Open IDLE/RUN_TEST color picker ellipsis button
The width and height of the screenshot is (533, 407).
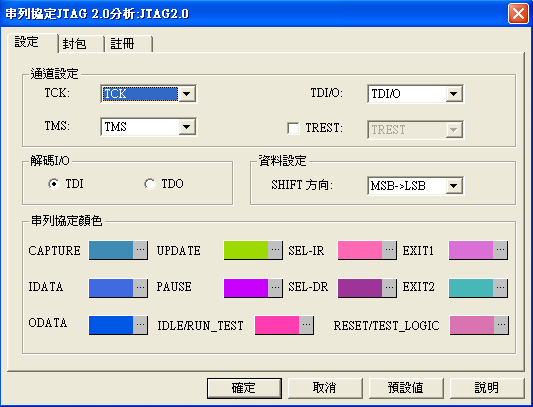pos(306,325)
